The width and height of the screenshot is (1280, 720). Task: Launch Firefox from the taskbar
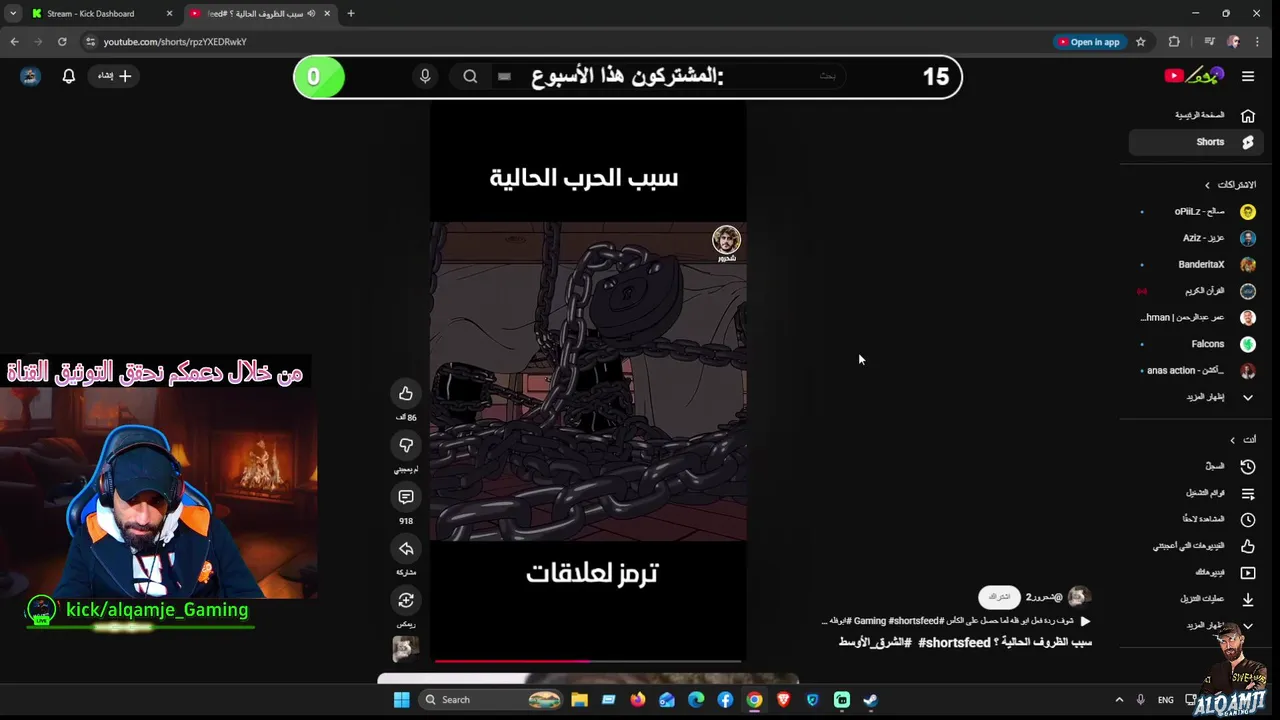coord(637,700)
